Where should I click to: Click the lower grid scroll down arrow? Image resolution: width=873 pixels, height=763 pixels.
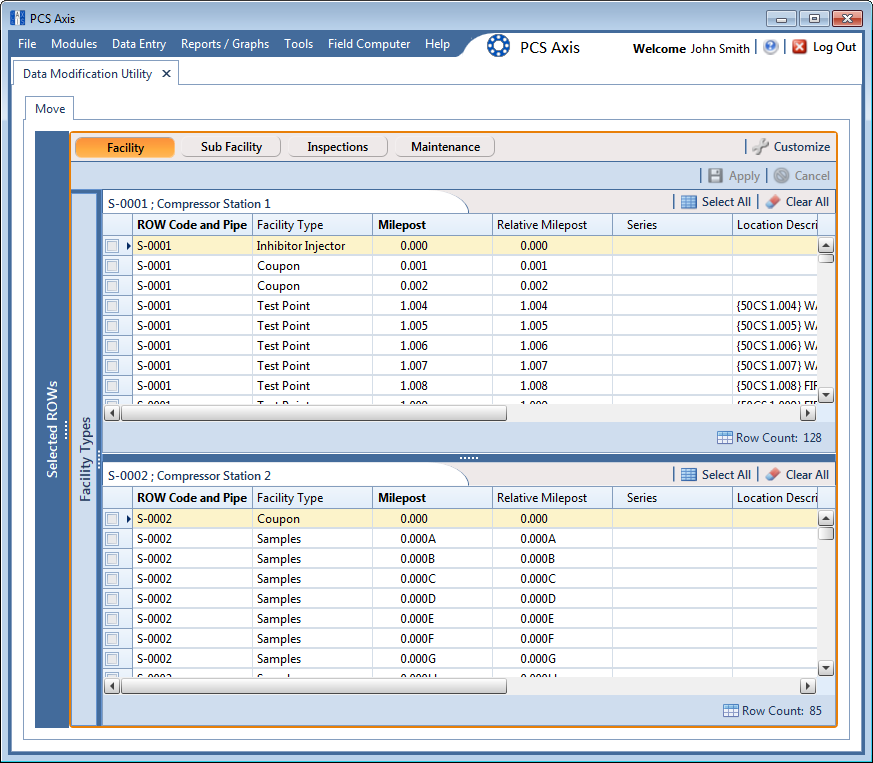pyautogui.click(x=826, y=668)
